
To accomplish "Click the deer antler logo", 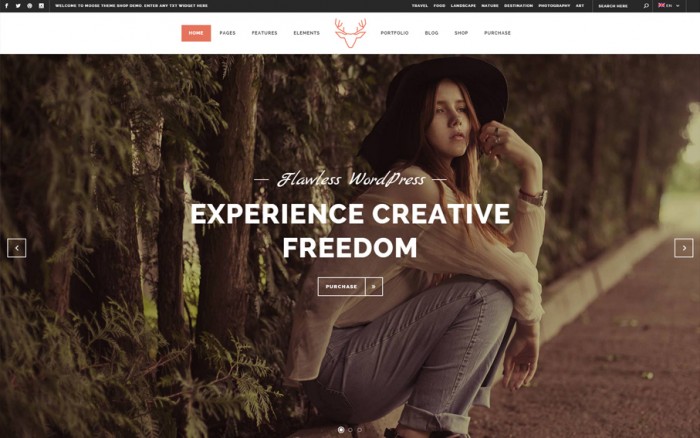I will 350,33.
